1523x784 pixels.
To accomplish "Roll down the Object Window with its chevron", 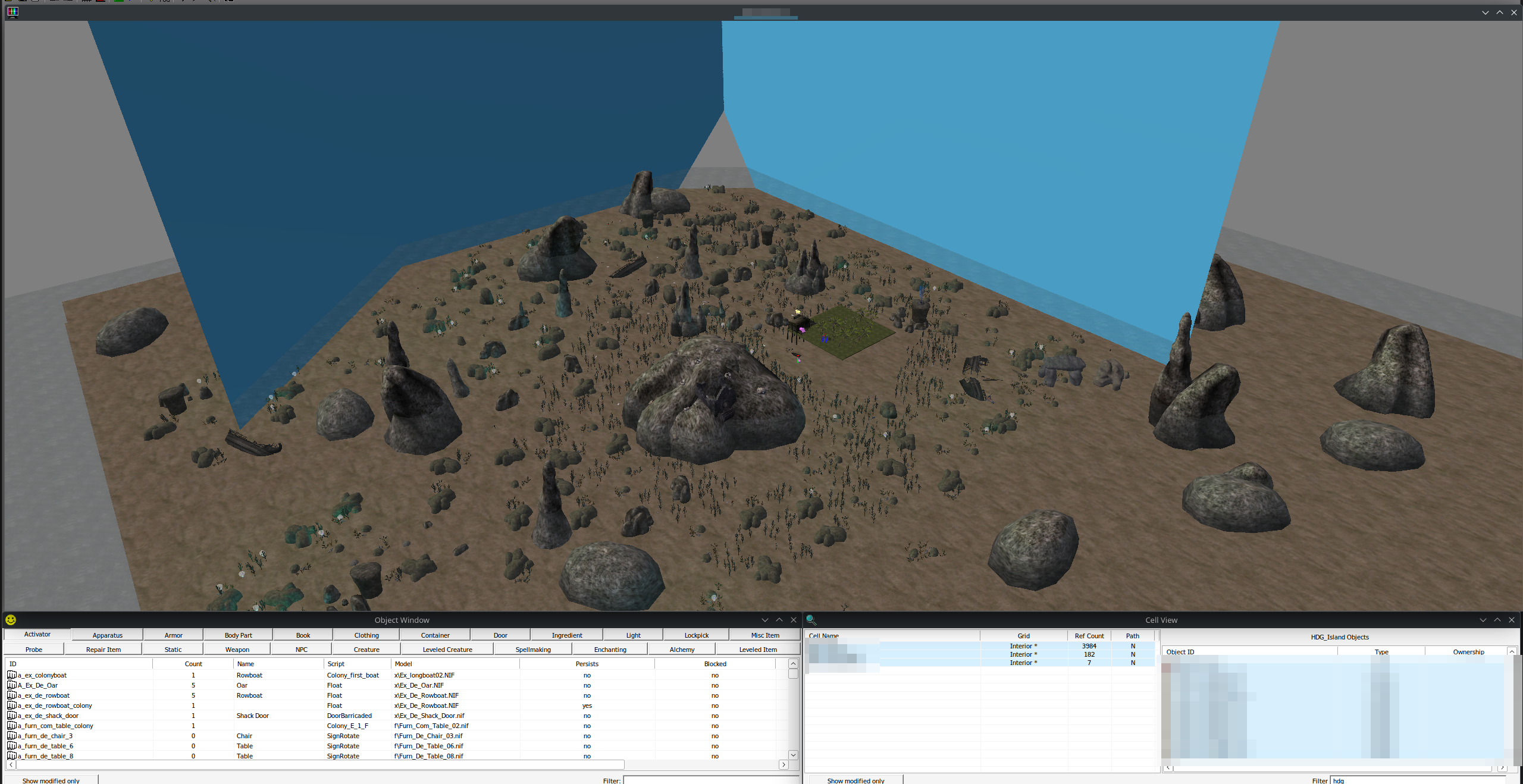I will (765, 620).
